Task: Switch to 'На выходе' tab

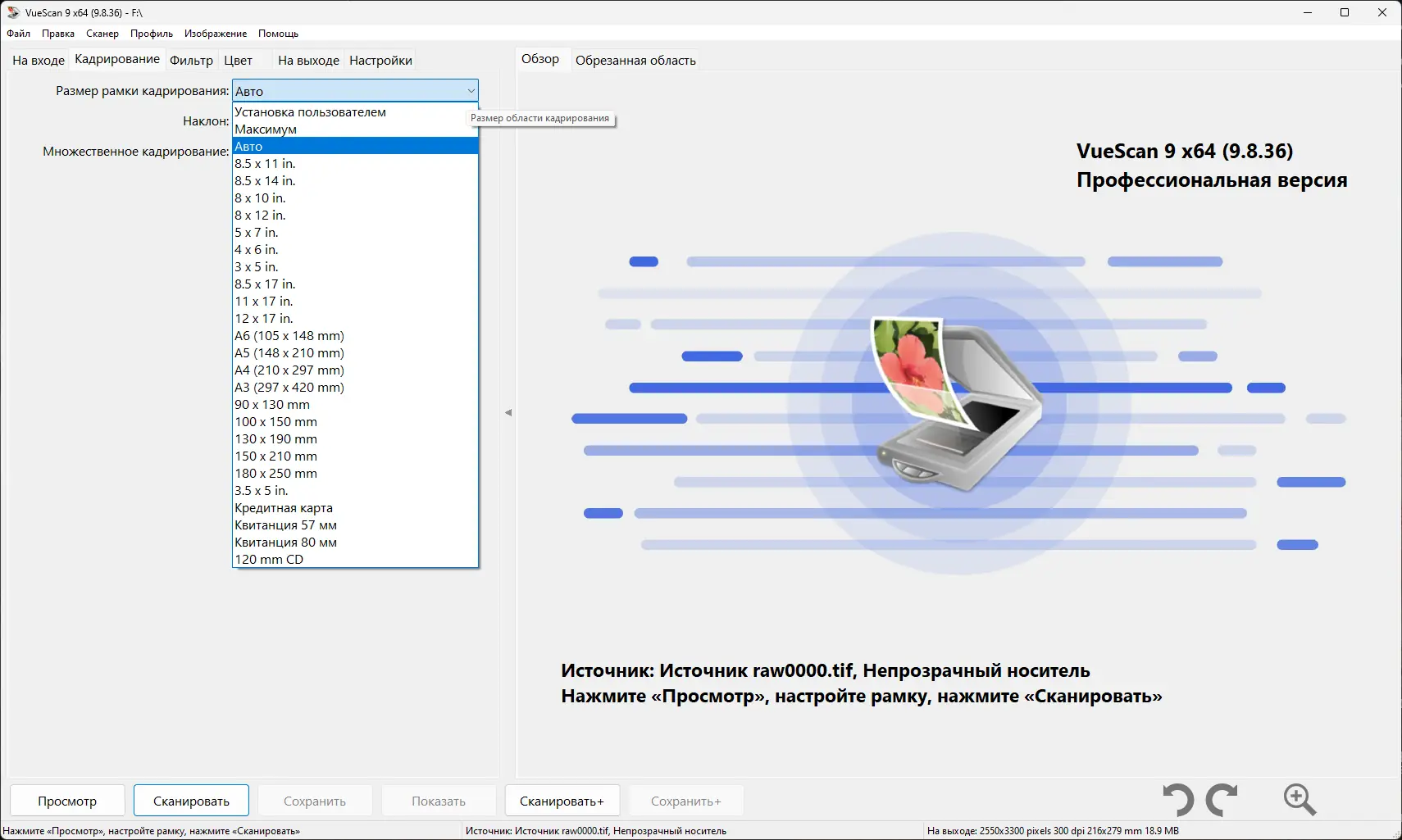Action: click(x=308, y=61)
